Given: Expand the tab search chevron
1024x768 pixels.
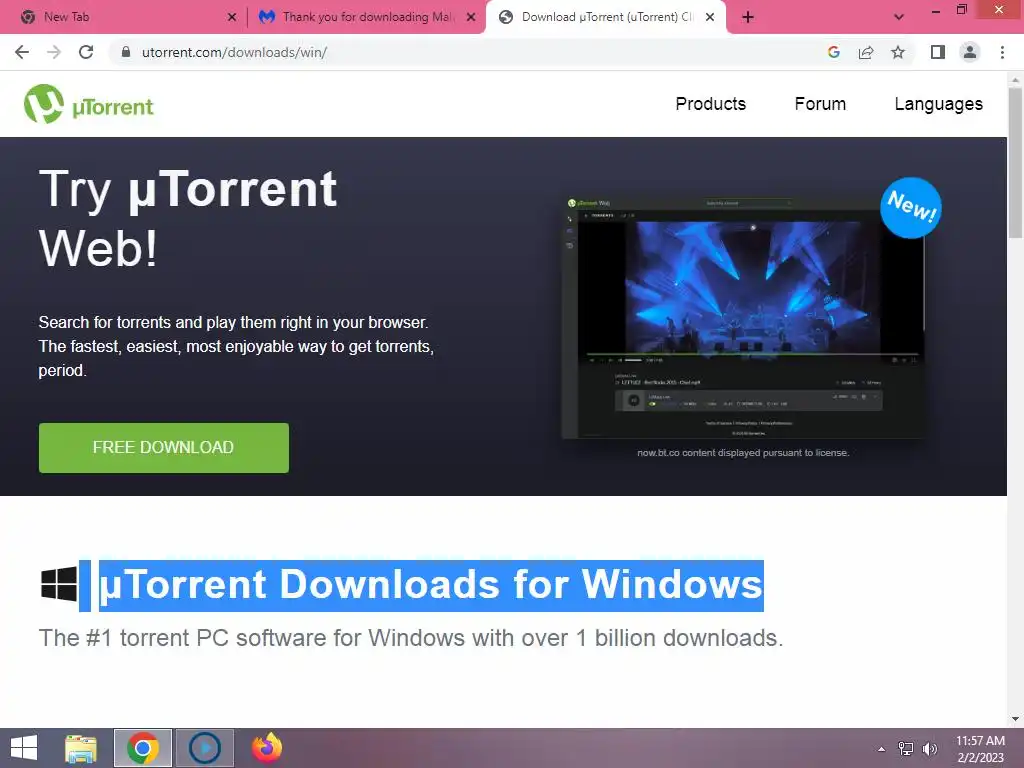Looking at the screenshot, I should 899,17.
